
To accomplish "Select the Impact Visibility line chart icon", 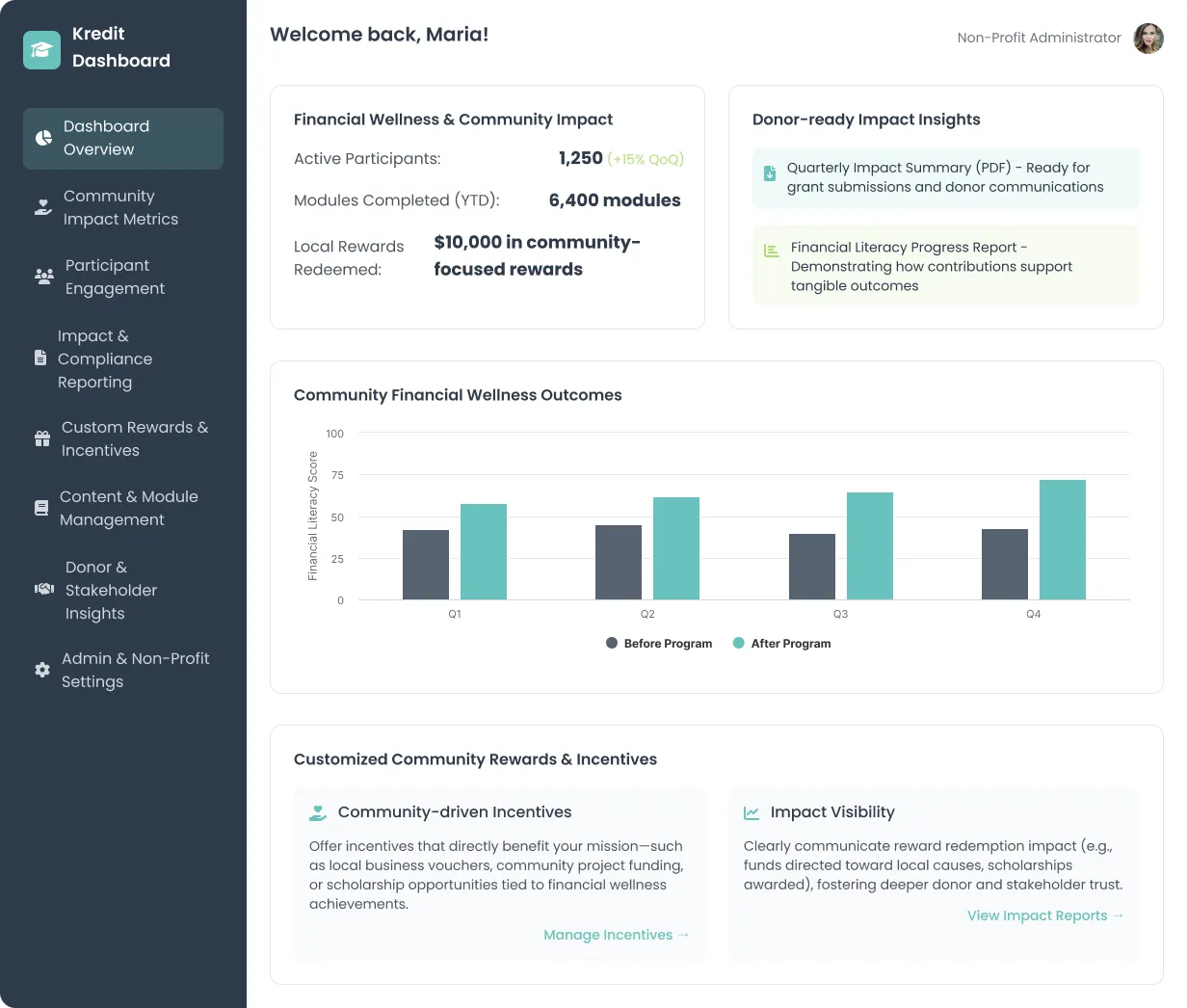I will click(x=752, y=812).
